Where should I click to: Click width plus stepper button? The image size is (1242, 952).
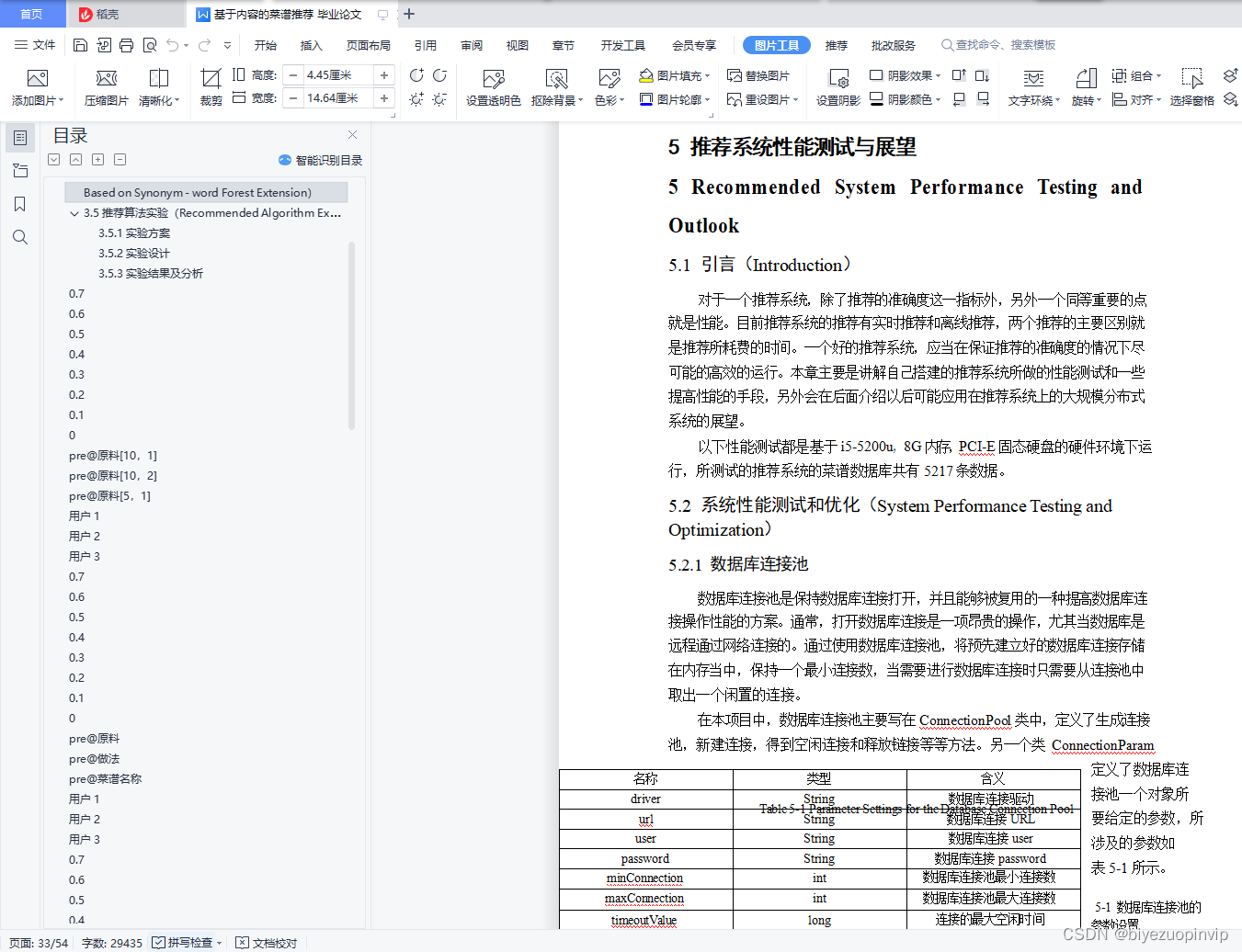click(384, 98)
